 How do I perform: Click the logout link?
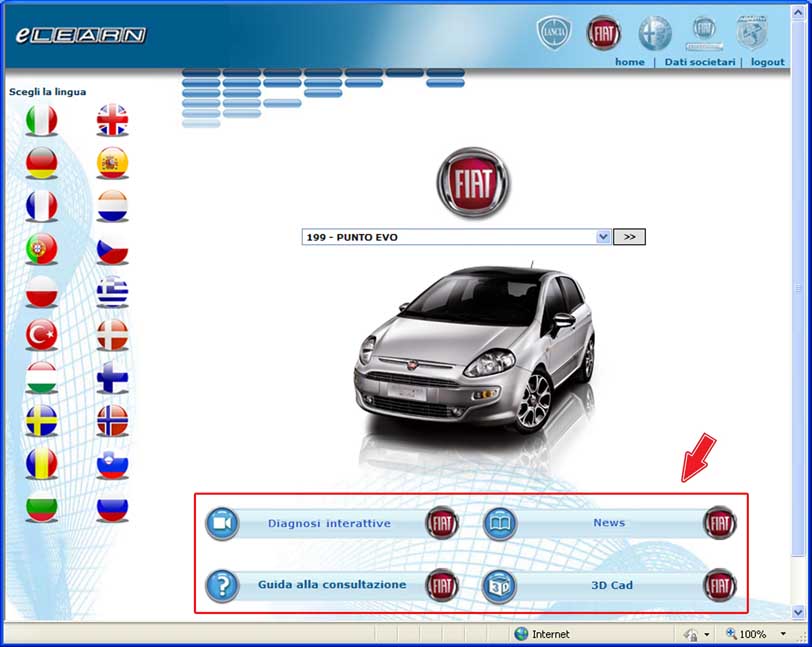[768, 62]
